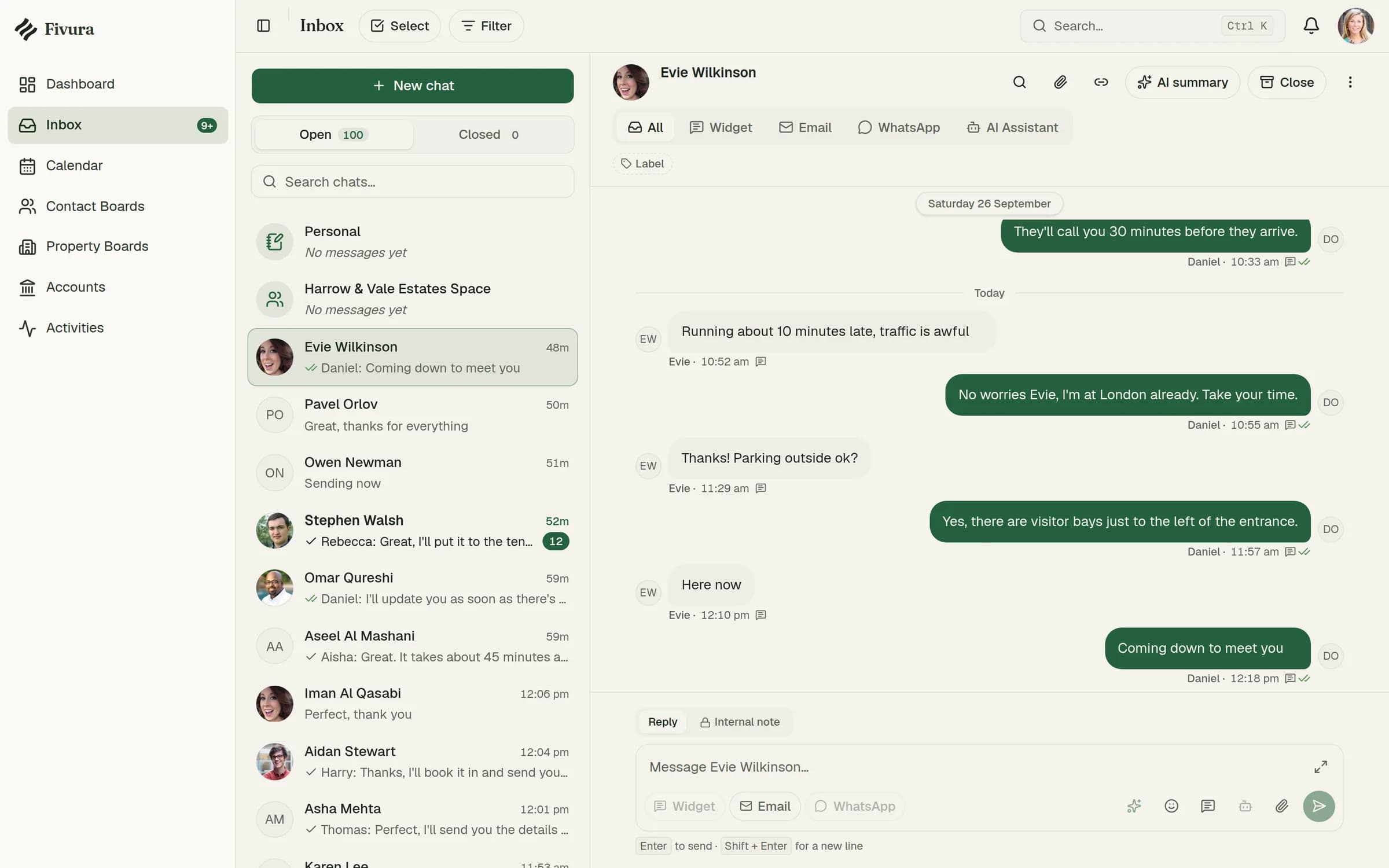
Task: Search within Evie Wilkinson conversation
Action: point(1019,82)
